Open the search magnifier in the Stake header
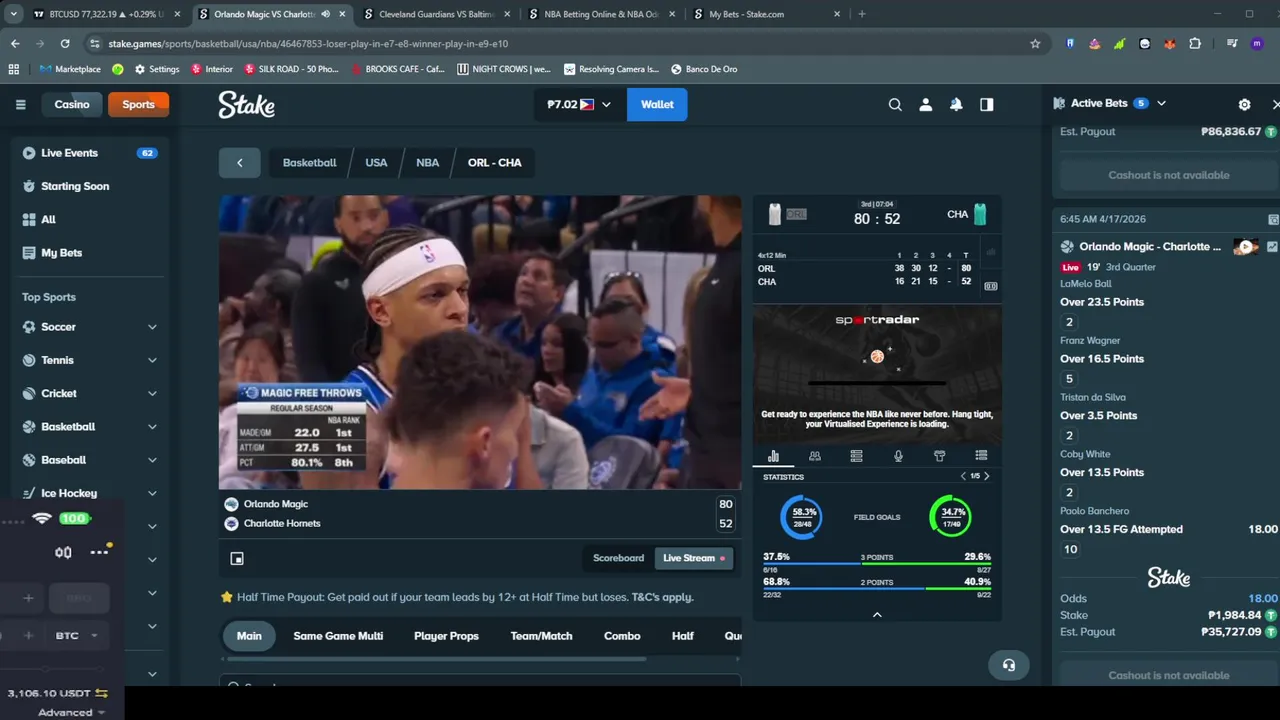This screenshot has width=1280, height=720. point(895,104)
